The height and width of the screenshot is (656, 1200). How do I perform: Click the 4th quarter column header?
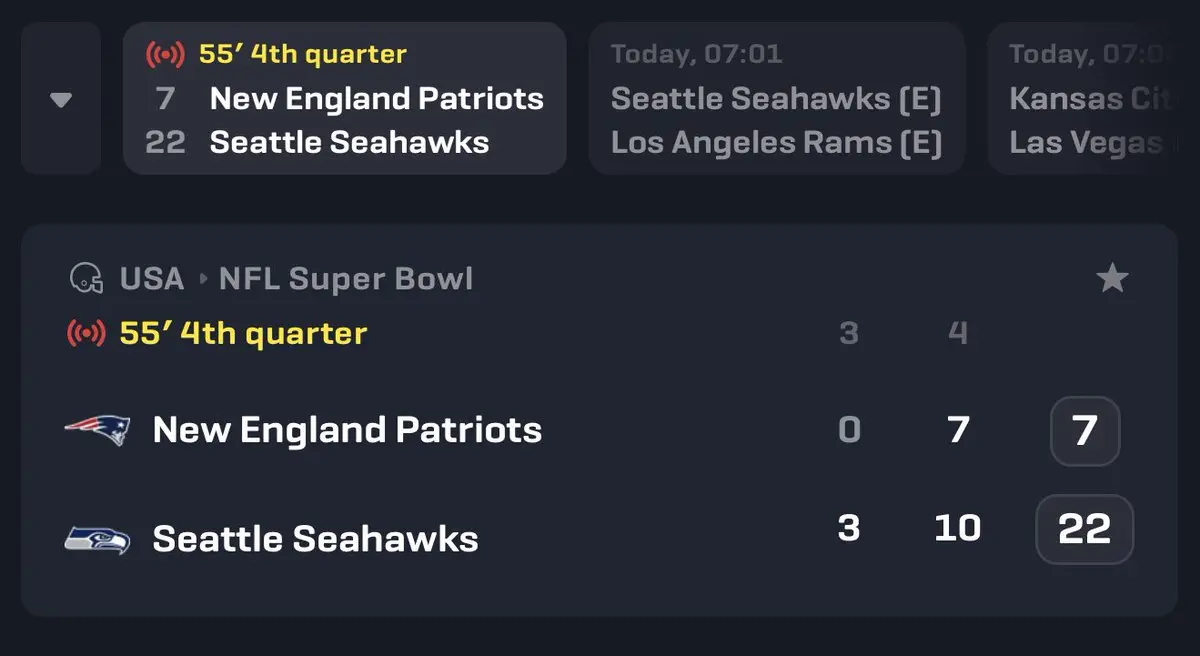point(958,333)
